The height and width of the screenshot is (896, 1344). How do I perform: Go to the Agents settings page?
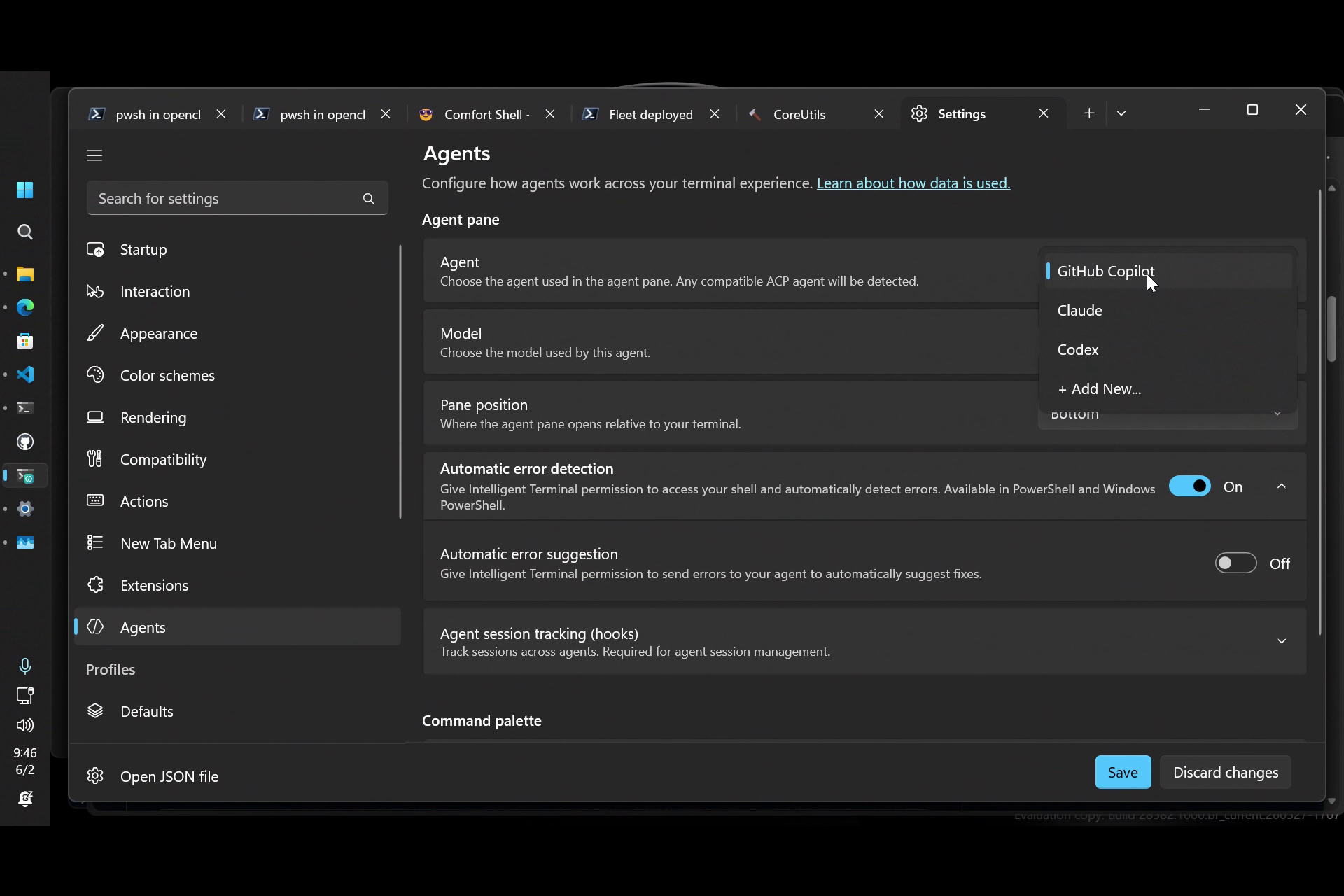pyautogui.click(x=238, y=627)
